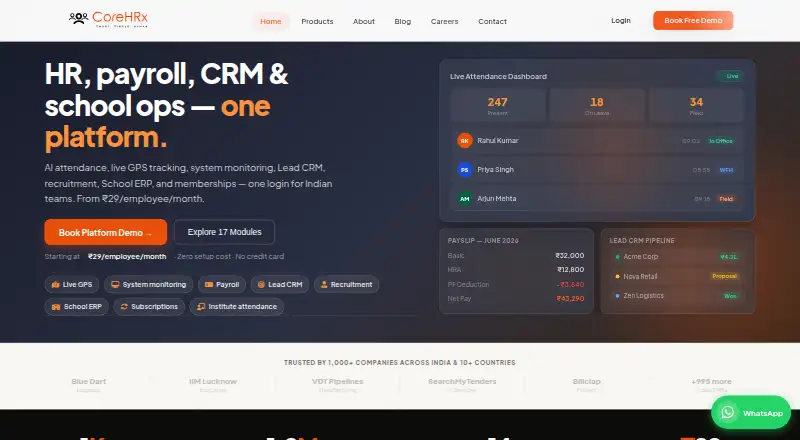Click the WFH badge
The height and width of the screenshot is (440, 800).
pyautogui.click(x=726, y=170)
